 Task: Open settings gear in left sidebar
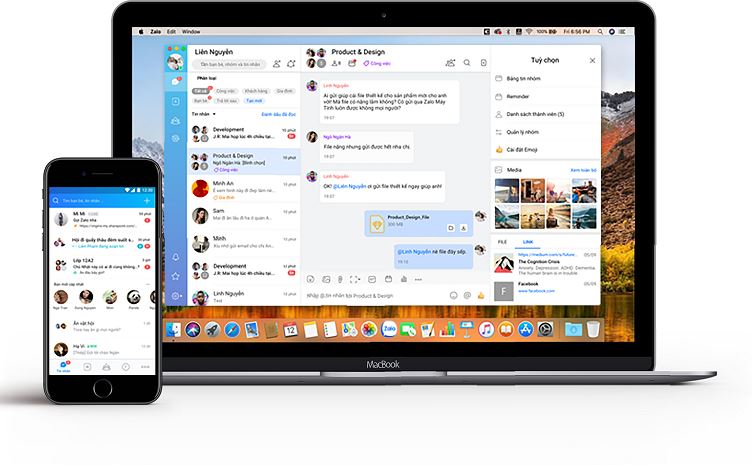176,295
